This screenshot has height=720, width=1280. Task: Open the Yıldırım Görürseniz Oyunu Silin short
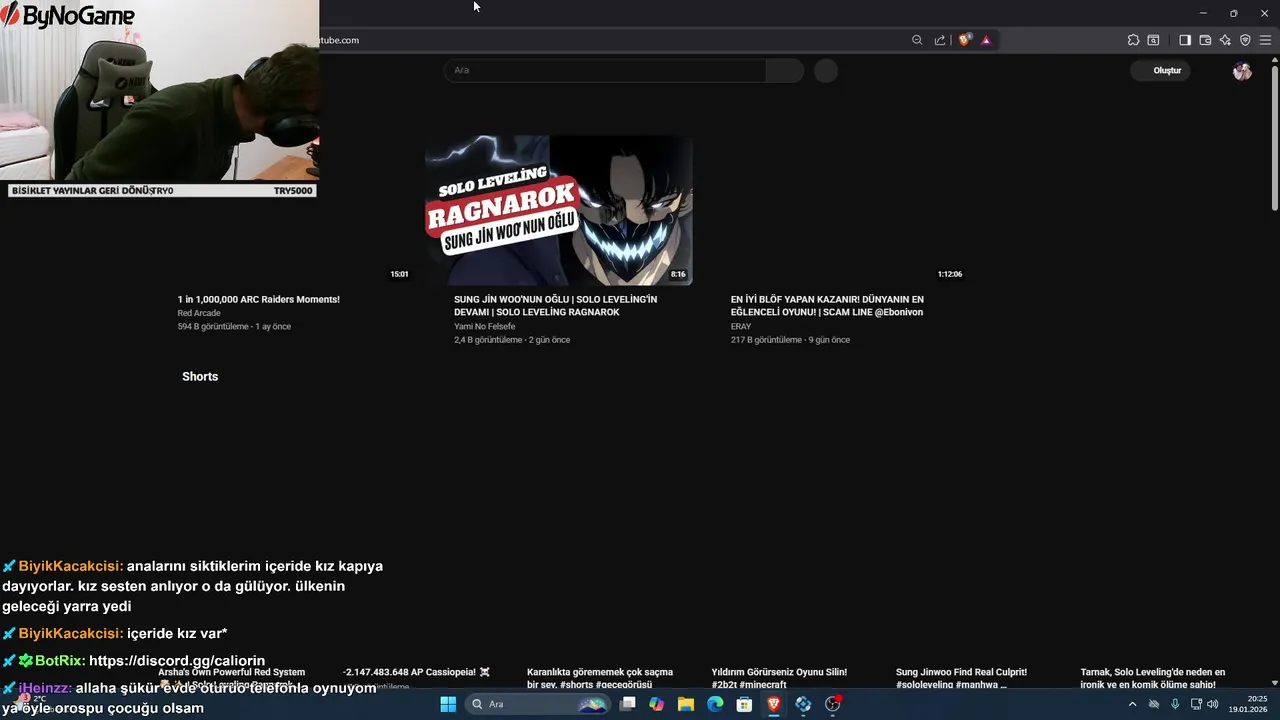click(779, 678)
